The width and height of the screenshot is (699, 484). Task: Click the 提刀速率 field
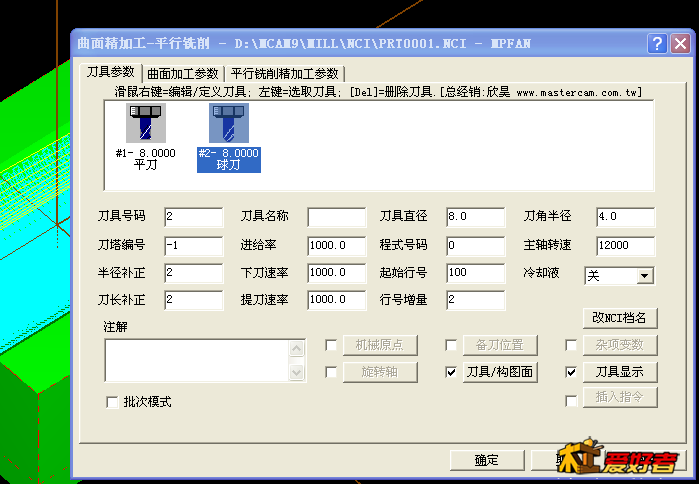(x=337, y=300)
